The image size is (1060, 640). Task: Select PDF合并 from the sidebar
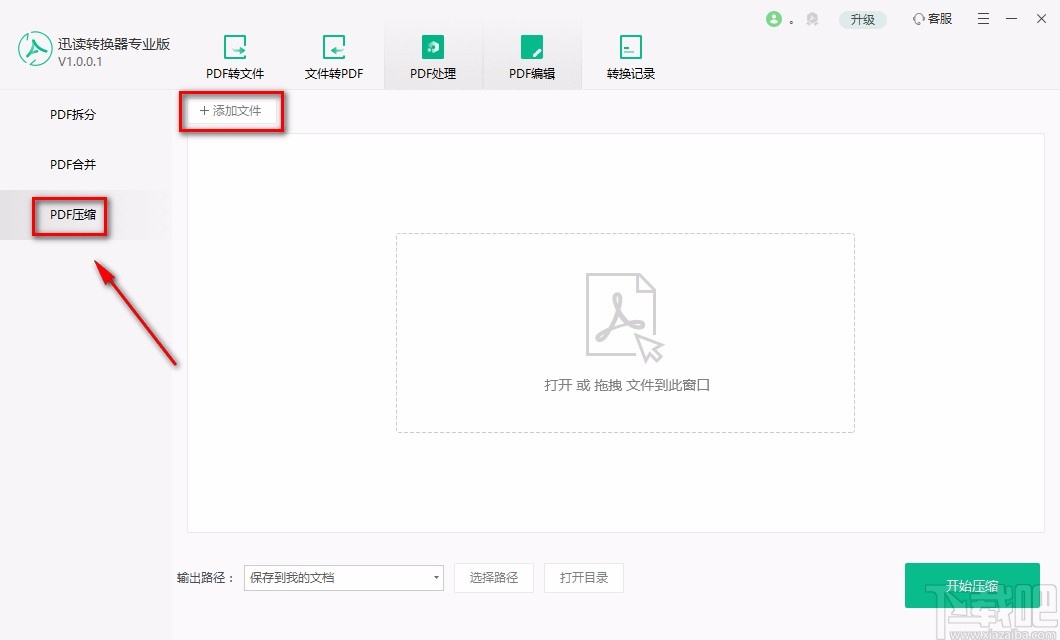coord(69,164)
